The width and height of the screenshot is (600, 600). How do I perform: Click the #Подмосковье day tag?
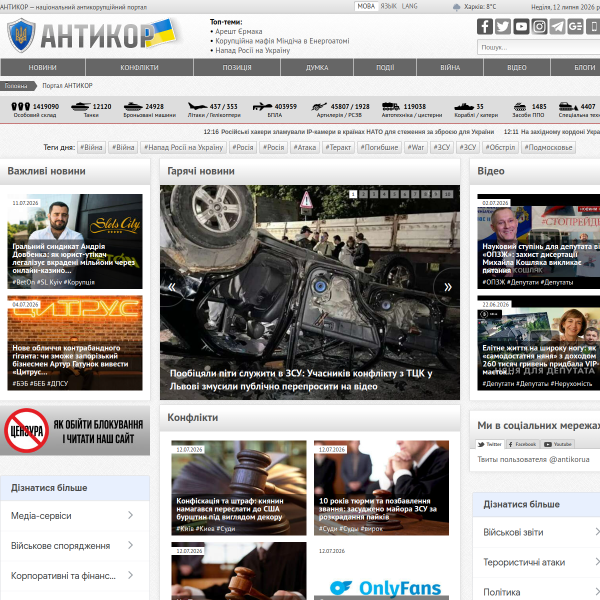point(548,147)
